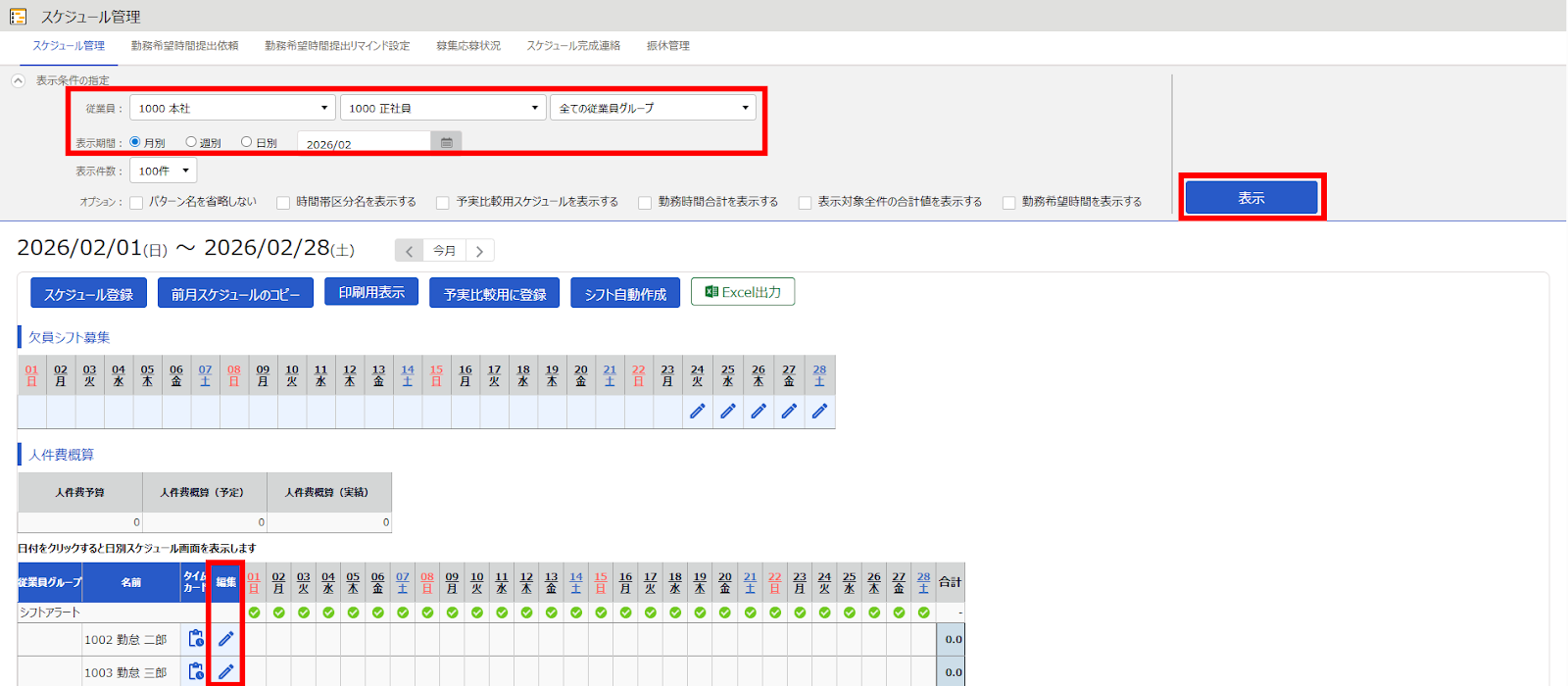Click the Excel出力 button
Screen dimensions: 1568x686
click(743, 292)
